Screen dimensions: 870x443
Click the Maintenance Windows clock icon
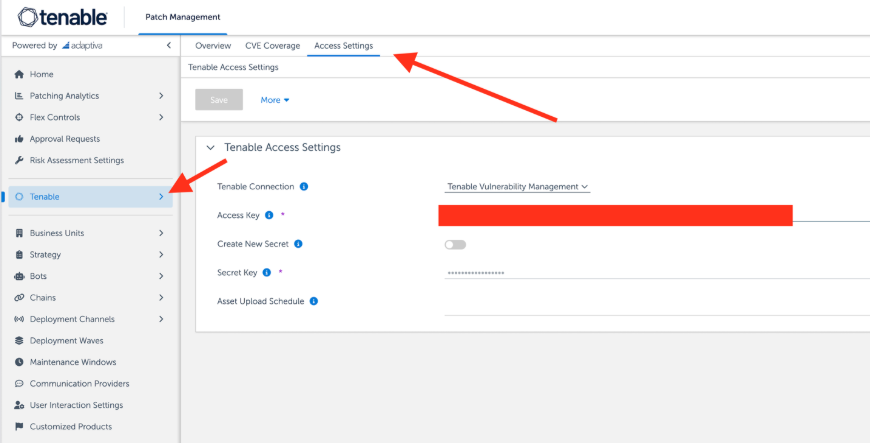click(x=19, y=362)
